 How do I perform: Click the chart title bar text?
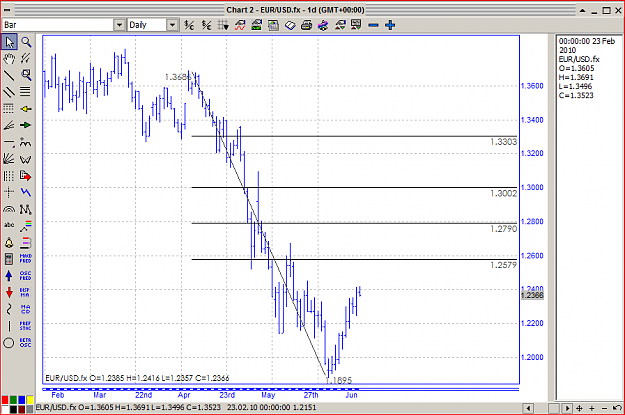(x=295, y=10)
